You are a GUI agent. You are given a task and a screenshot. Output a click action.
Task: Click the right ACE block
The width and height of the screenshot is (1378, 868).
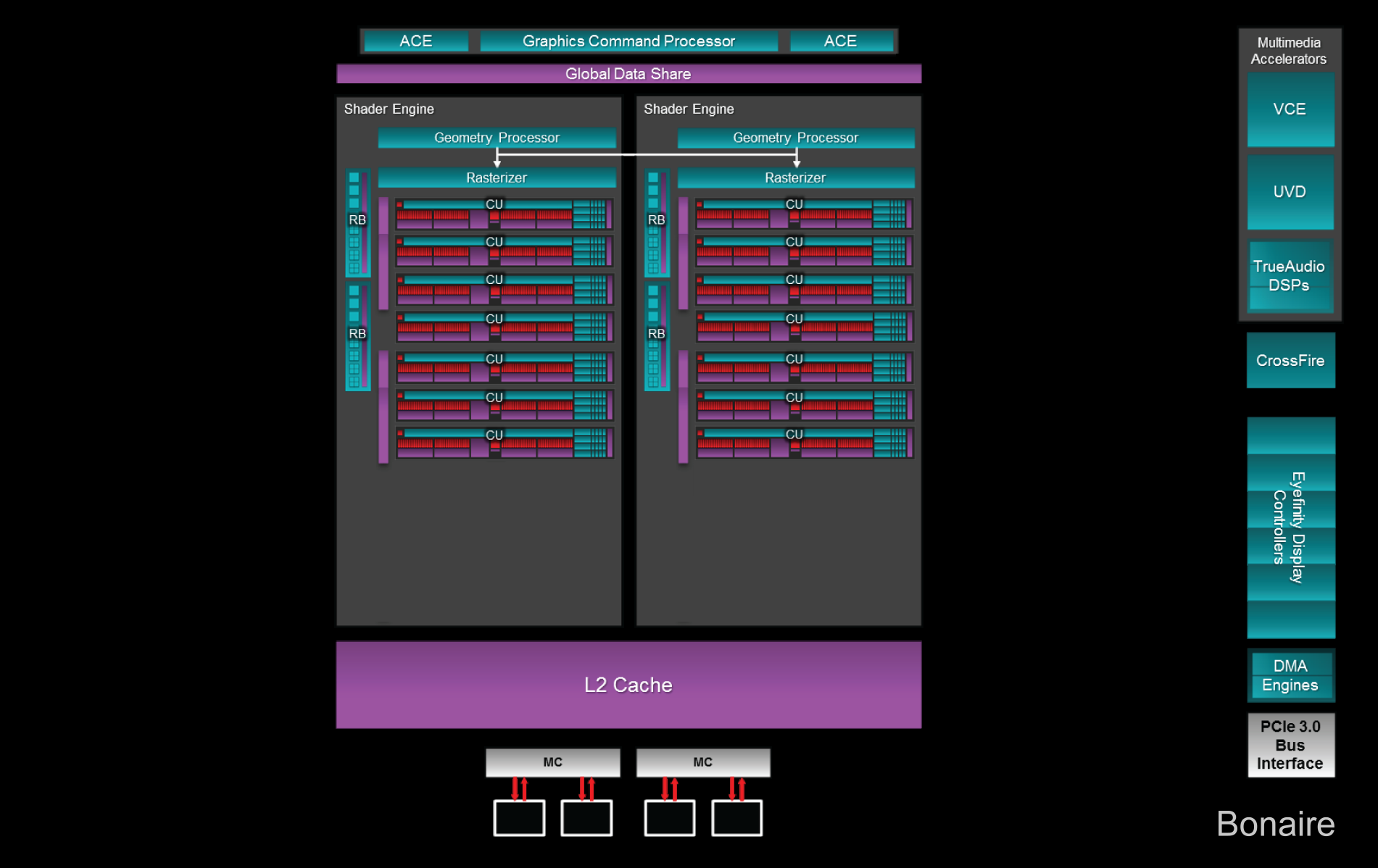pyautogui.click(x=841, y=41)
